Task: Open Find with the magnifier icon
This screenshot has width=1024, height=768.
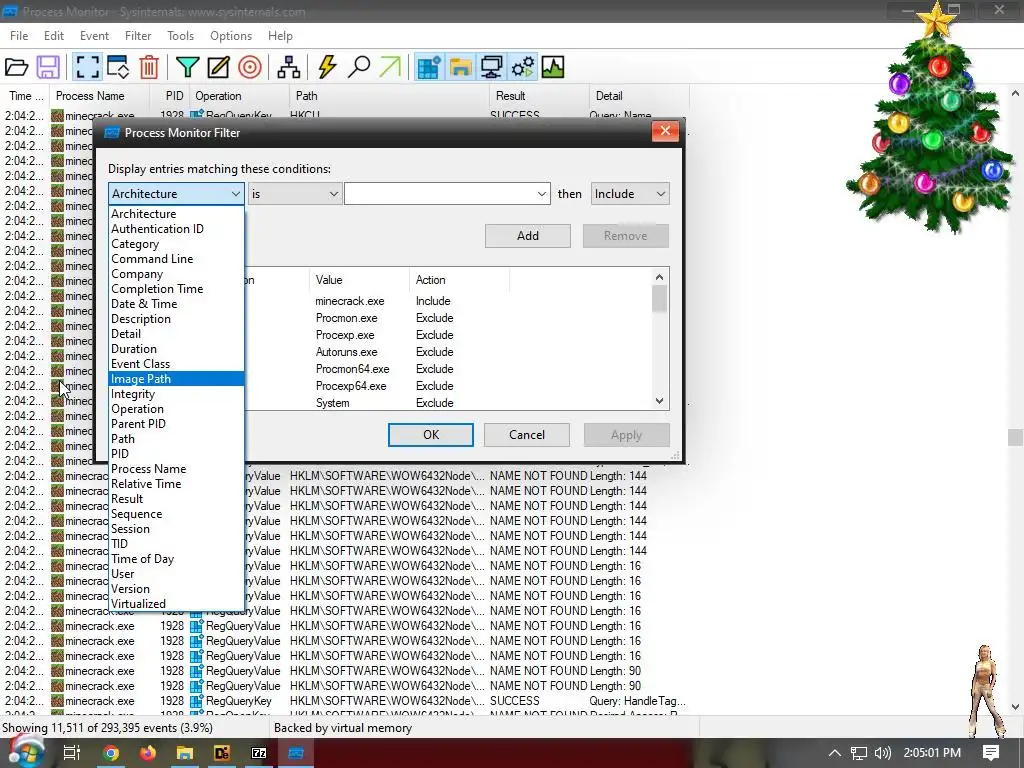Action: (359, 67)
